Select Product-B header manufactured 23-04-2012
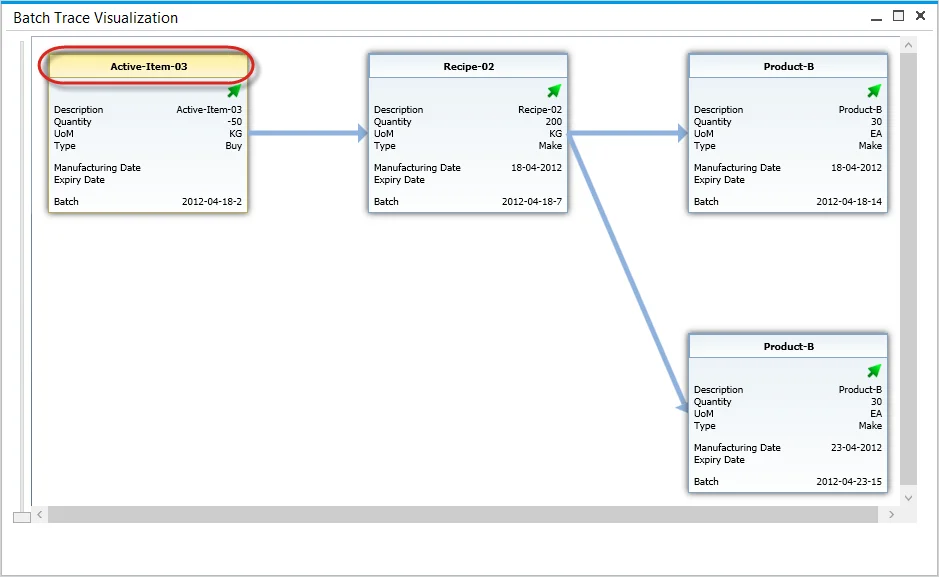939x577 pixels. (x=788, y=346)
